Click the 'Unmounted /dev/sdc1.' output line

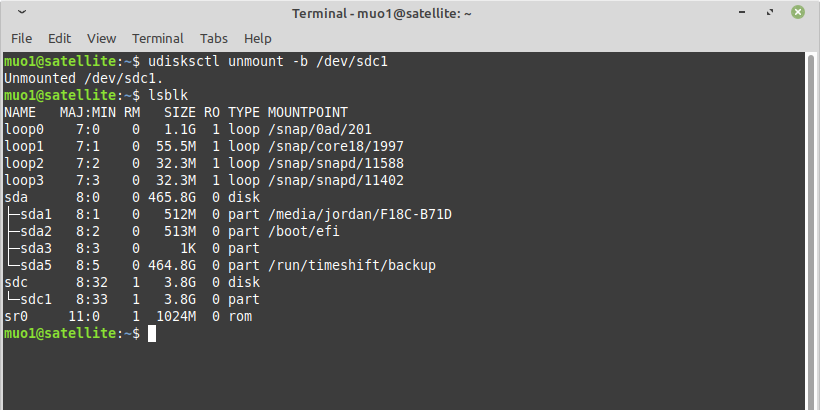click(84, 78)
